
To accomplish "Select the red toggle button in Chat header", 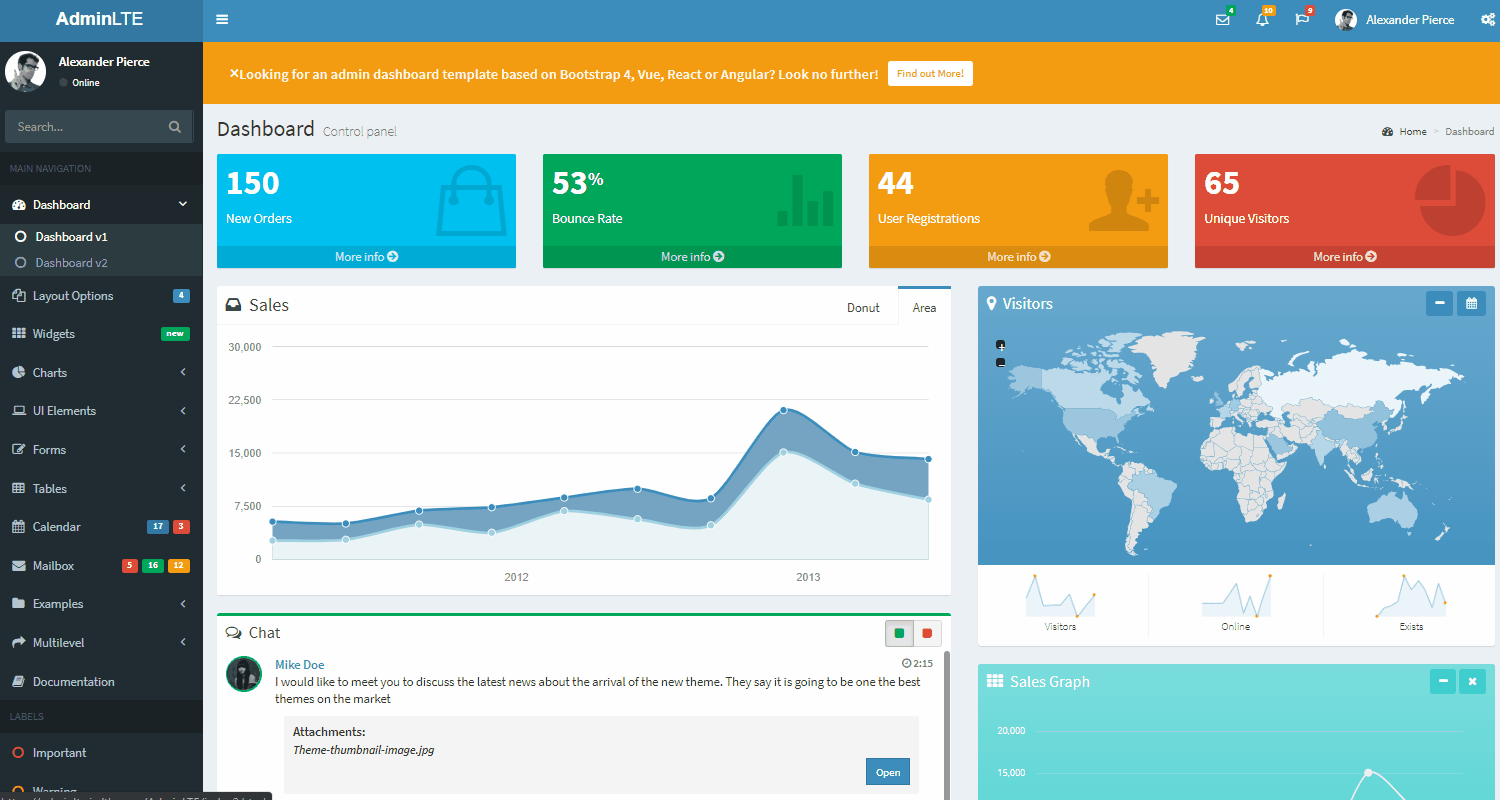I will pos(927,633).
